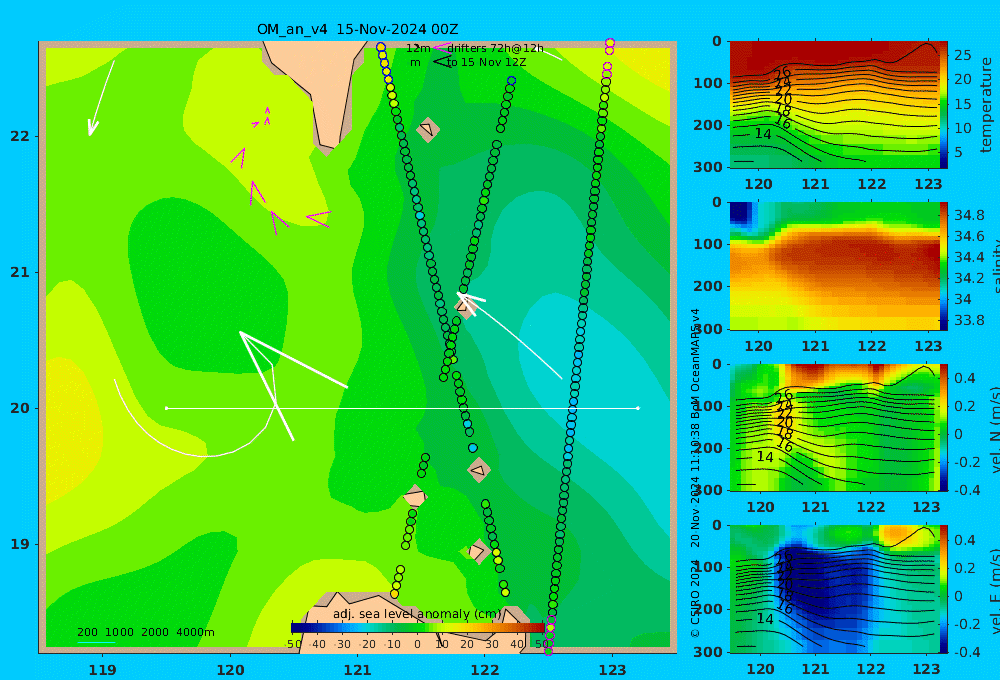Click the dark blue low-salinity patch in the salinity panel
1000x680 pixels.
point(741,213)
